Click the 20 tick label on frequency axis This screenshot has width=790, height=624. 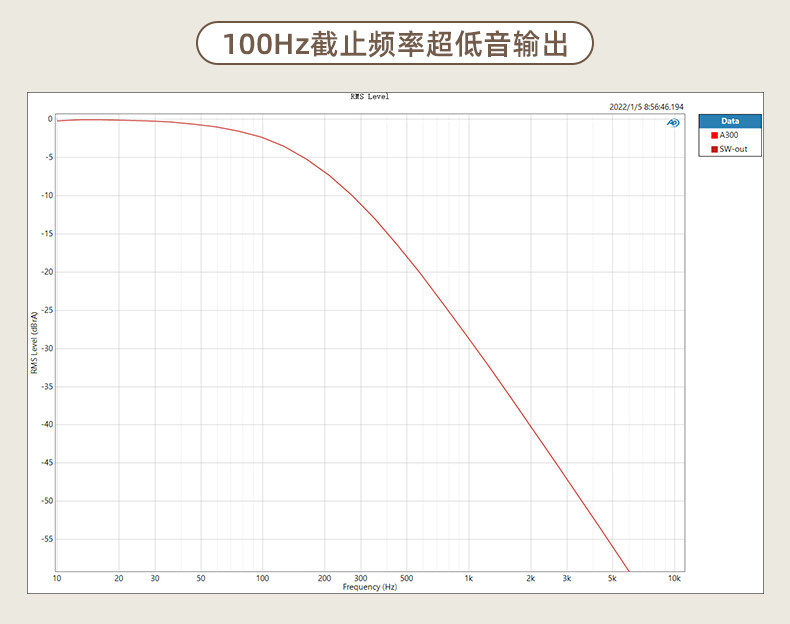(x=119, y=578)
